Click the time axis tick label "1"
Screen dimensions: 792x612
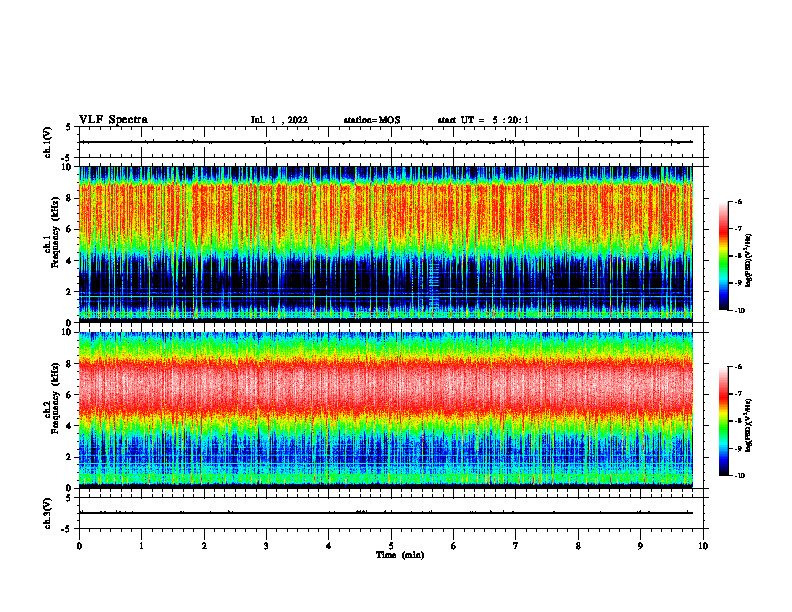(x=141, y=546)
